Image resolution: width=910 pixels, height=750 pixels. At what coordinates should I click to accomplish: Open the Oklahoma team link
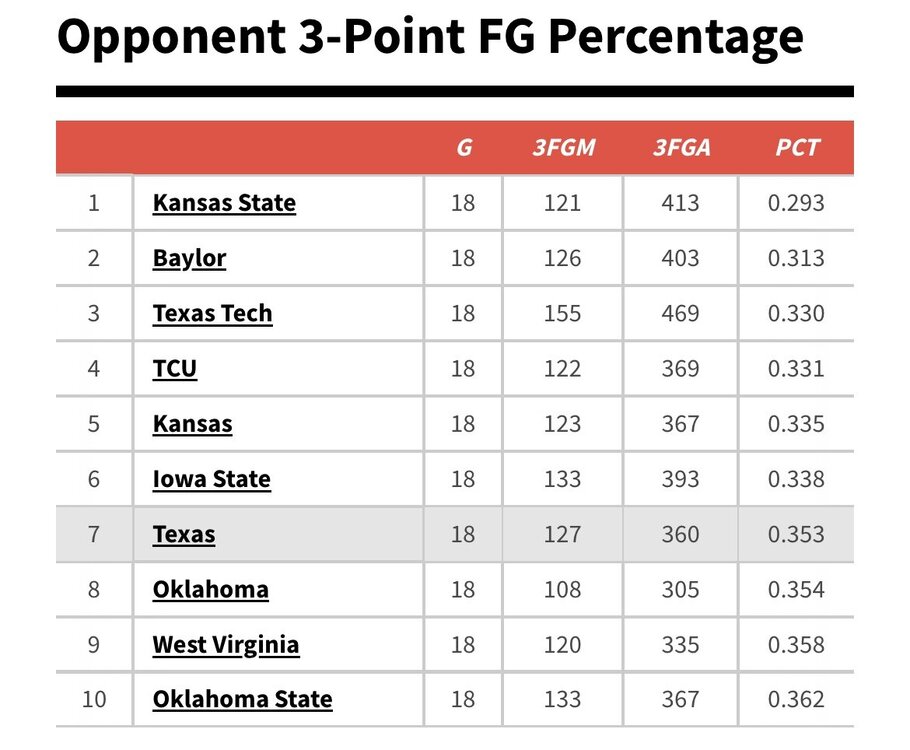(x=210, y=589)
